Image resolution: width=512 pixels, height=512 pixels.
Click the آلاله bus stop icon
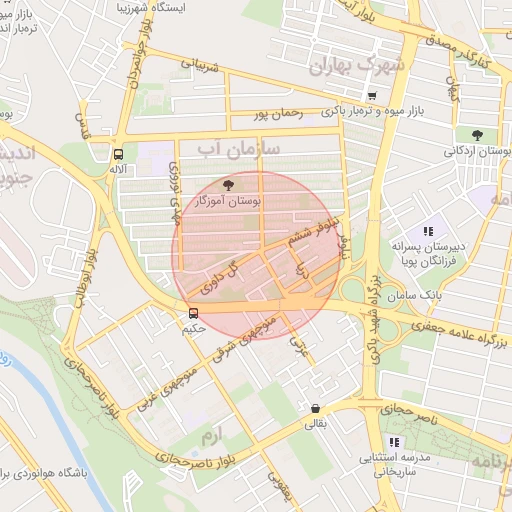pos(118,154)
